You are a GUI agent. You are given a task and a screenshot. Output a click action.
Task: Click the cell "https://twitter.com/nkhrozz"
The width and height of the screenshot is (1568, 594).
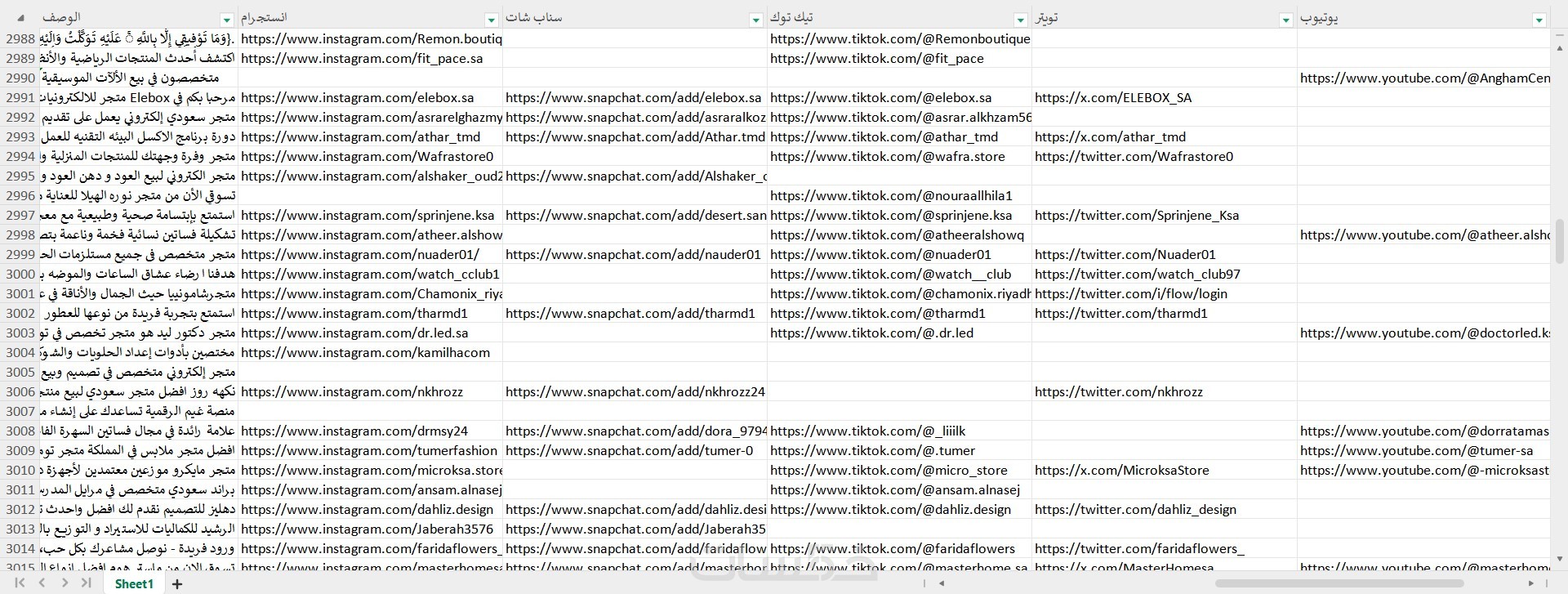pyautogui.click(x=1165, y=392)
